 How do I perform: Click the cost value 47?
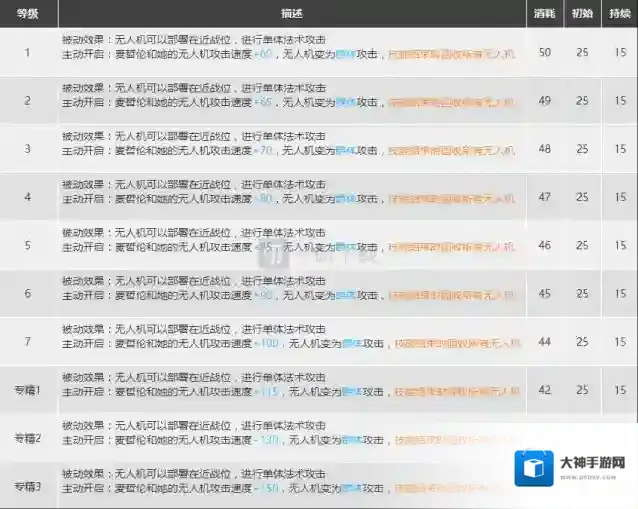(x=544, y=197)
